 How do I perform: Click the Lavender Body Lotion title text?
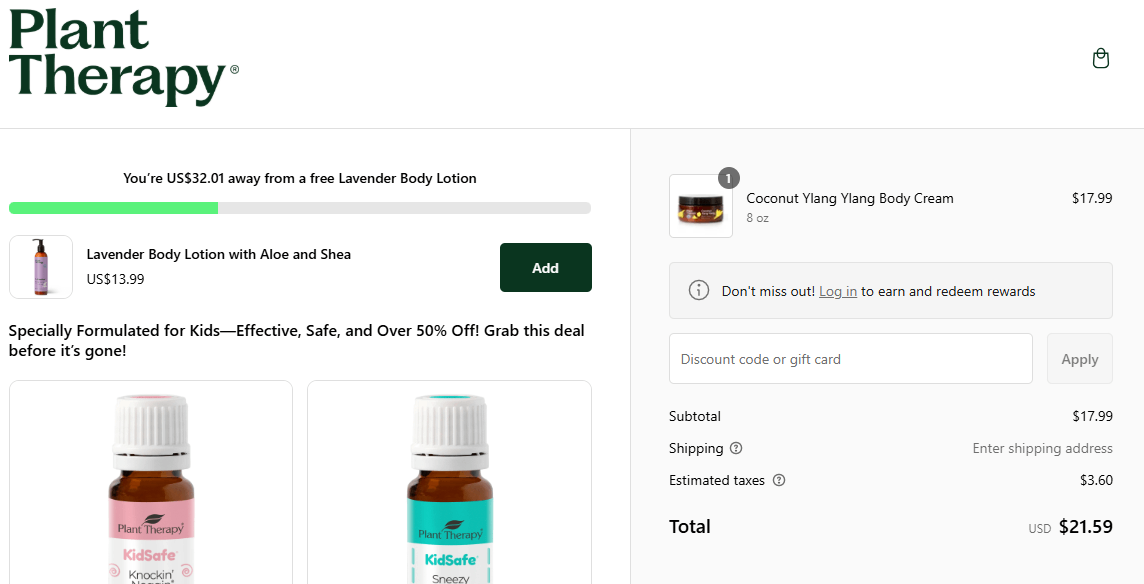click(218, 254)
